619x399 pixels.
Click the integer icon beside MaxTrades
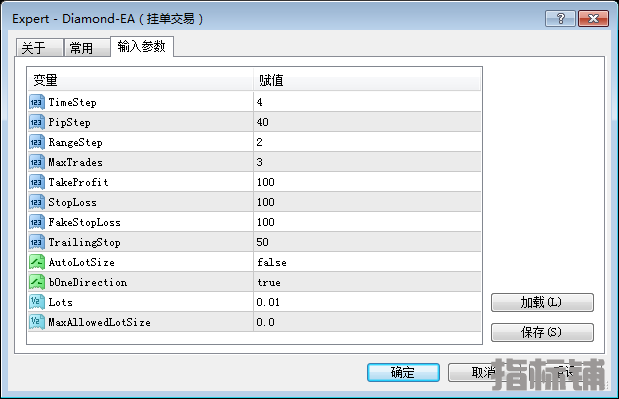(37, 162)
